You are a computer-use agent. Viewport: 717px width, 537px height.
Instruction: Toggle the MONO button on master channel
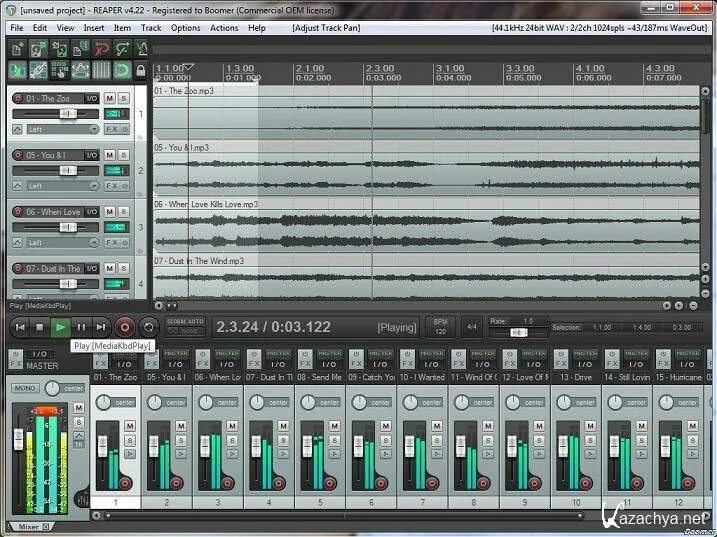click(x=25, y=388)
